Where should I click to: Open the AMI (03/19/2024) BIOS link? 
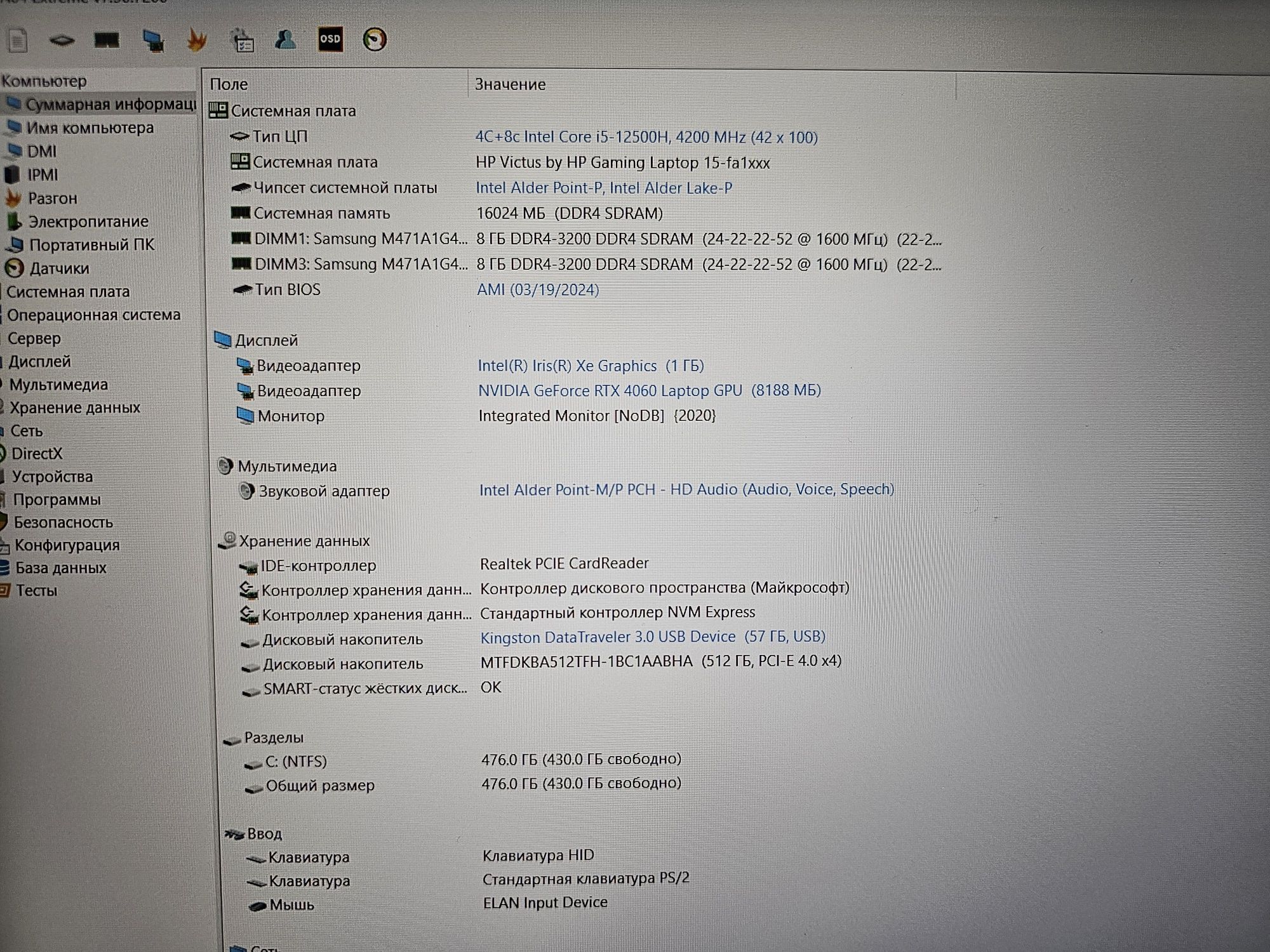tap(538, 289)
